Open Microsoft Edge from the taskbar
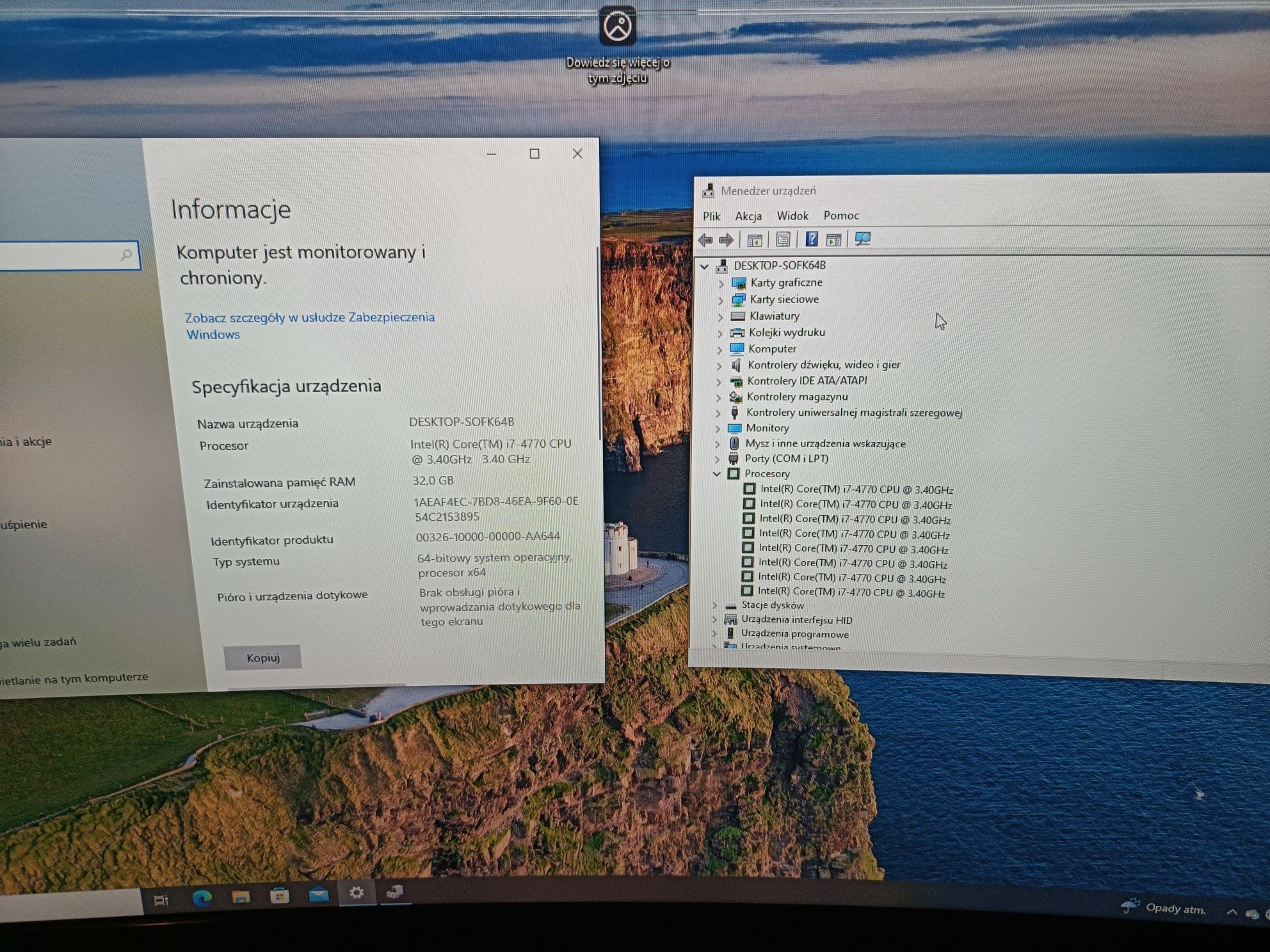This screenshot has height=952, width=1270. pyautogui.click(x=202, y=898)
